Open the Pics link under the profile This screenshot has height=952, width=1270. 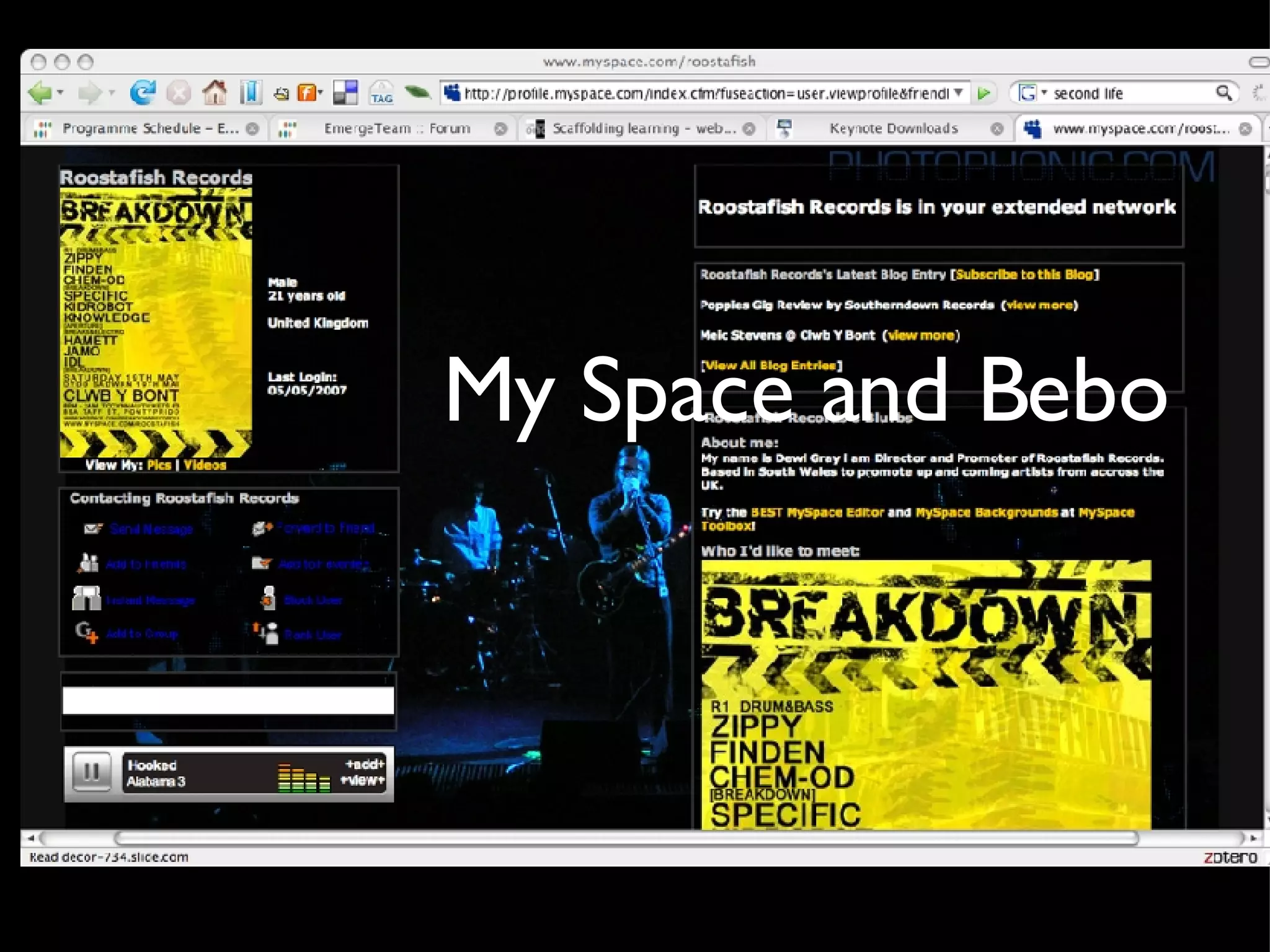(159, 465)
